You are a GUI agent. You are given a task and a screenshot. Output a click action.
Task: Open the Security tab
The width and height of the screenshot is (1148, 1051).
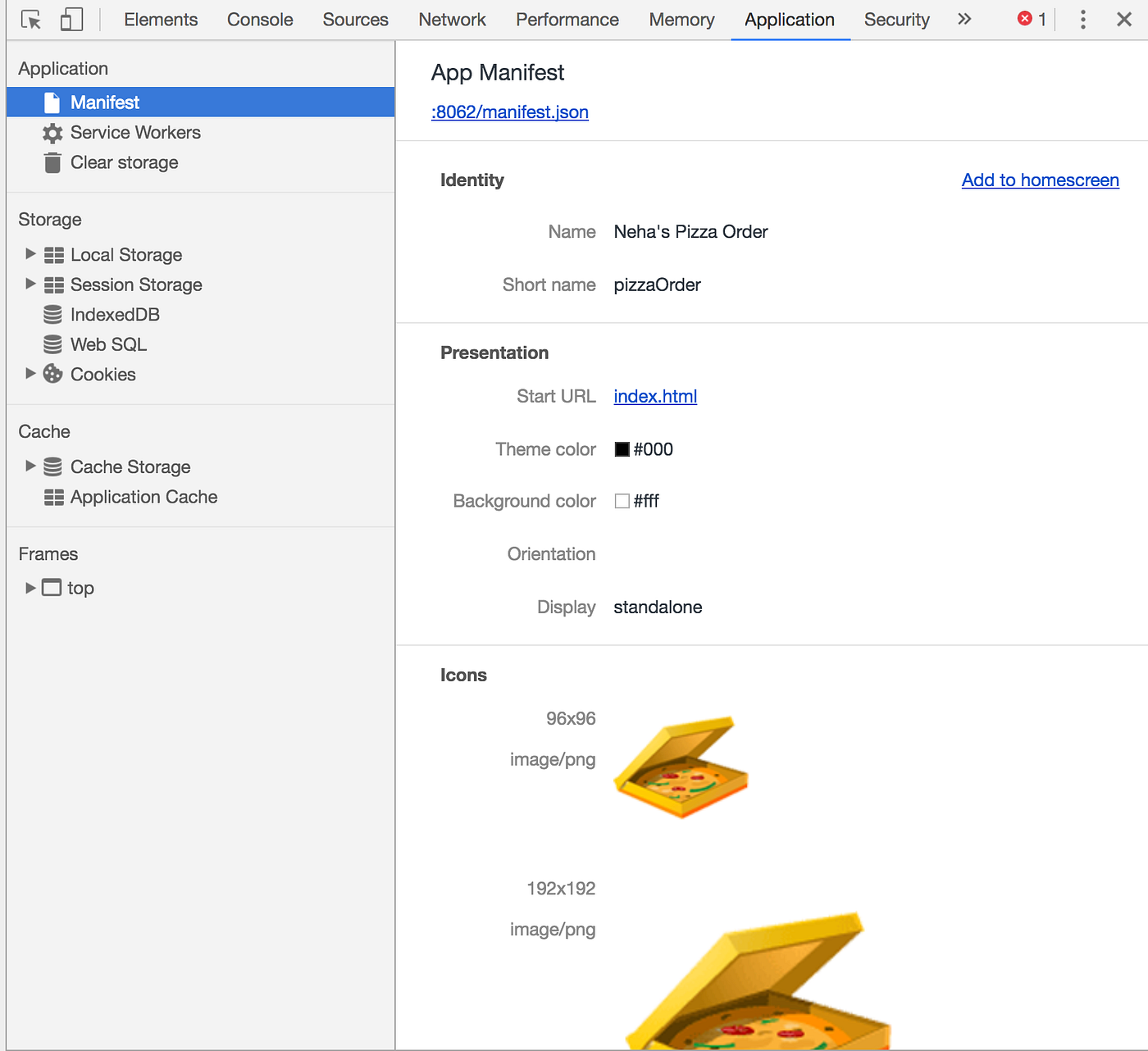[x=897, y=20]
